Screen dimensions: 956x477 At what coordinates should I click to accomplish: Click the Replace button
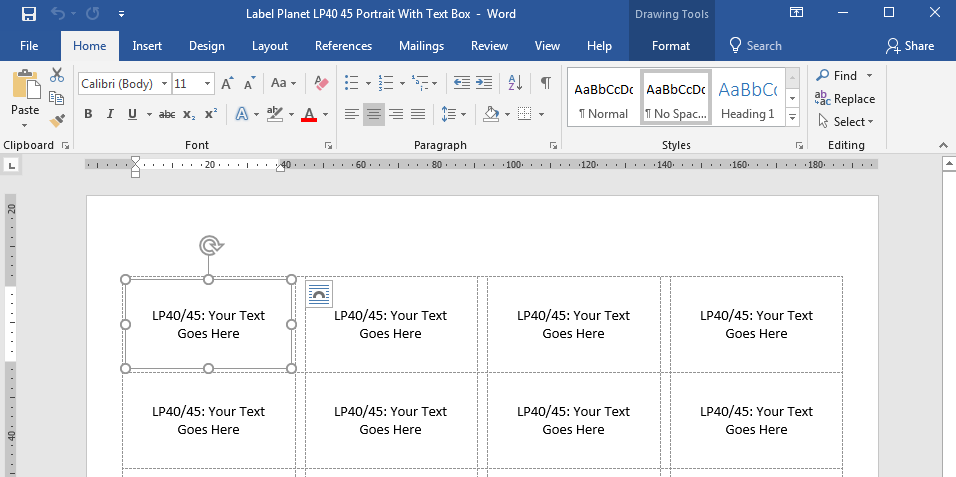point(845,99)
